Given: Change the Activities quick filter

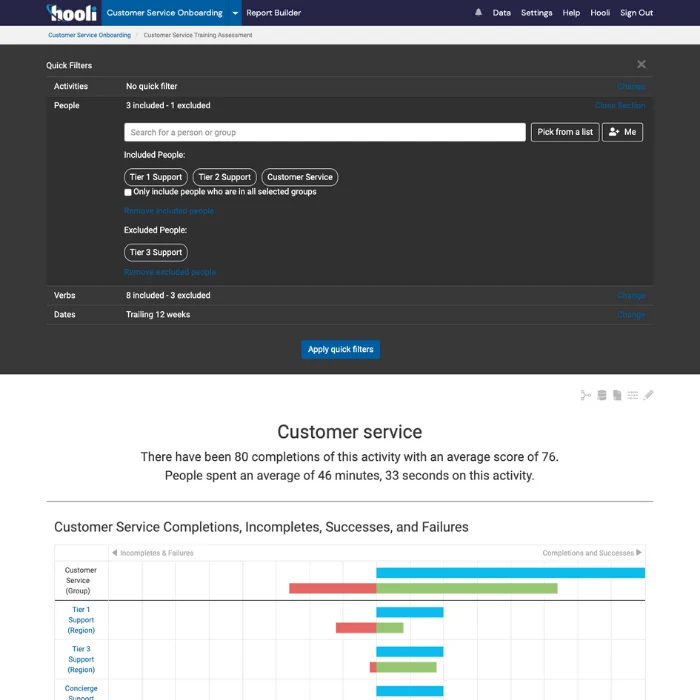Looking at the screenshot, I should [631, 86].
